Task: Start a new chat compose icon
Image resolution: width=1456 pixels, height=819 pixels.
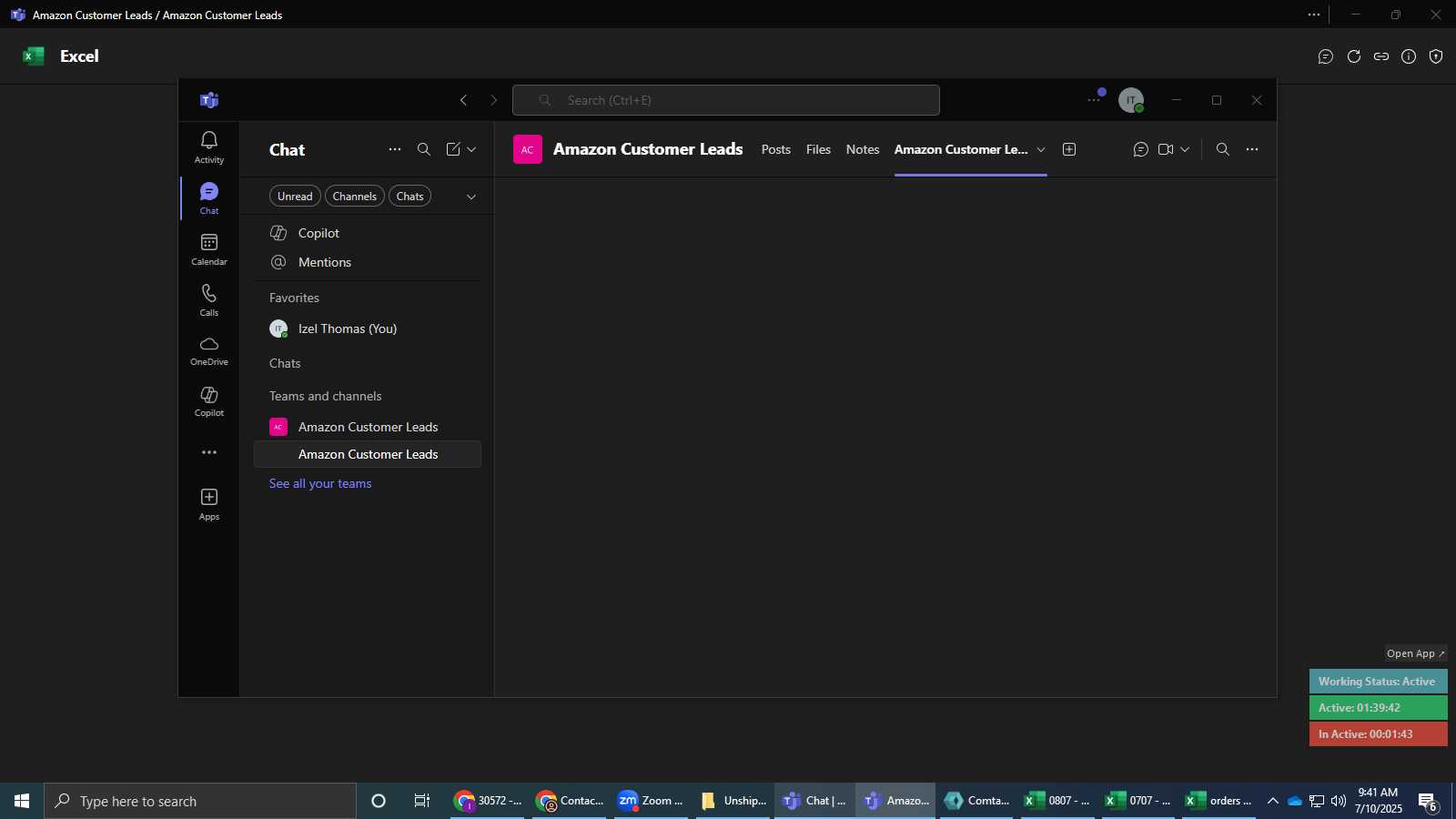Action: click(x=453, y=149)
